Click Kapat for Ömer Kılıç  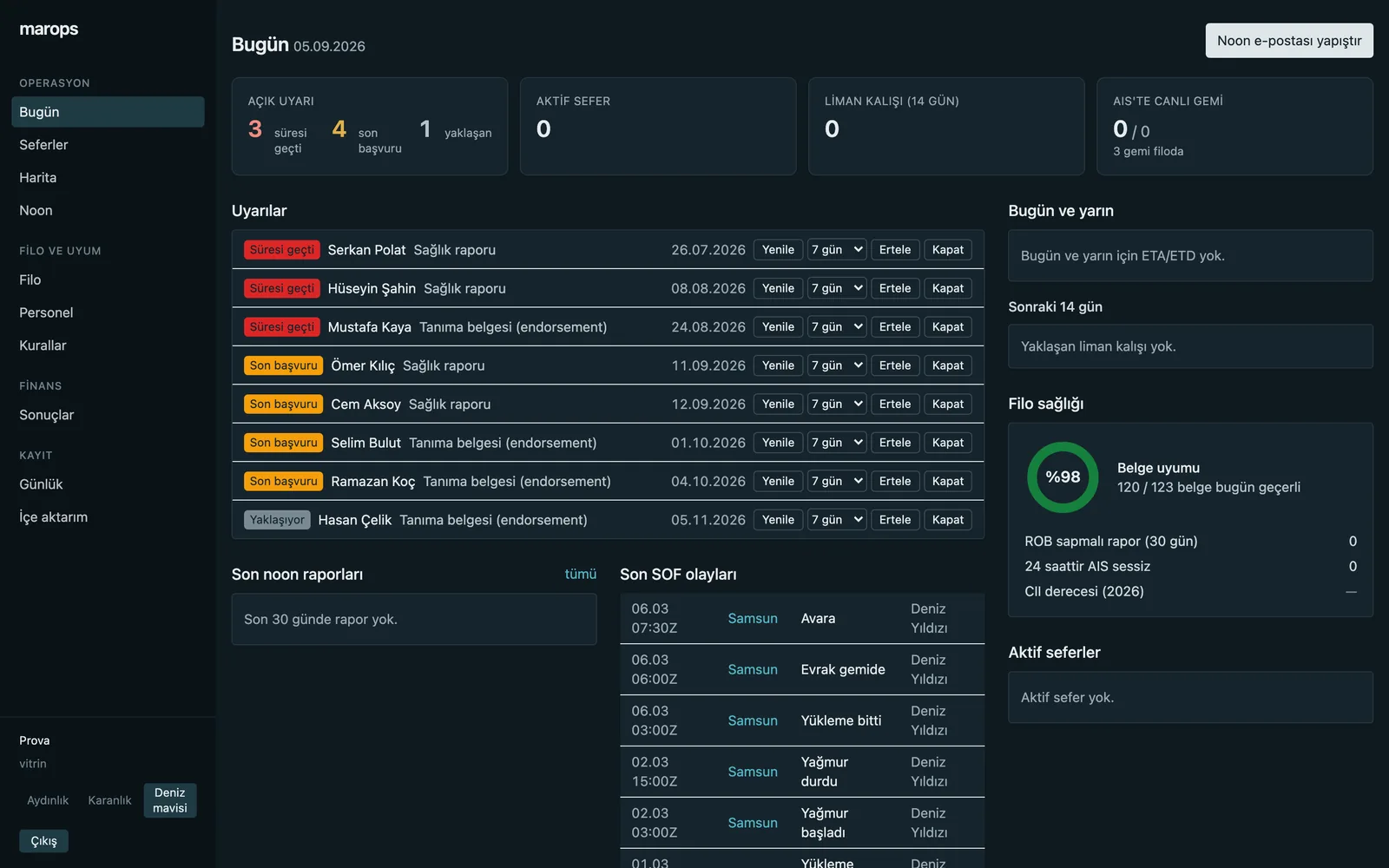coord(948,365)
